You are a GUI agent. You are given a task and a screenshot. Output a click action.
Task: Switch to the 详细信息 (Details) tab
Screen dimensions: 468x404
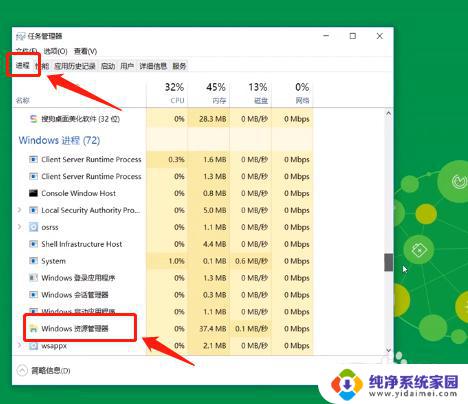tap(153, 66)
